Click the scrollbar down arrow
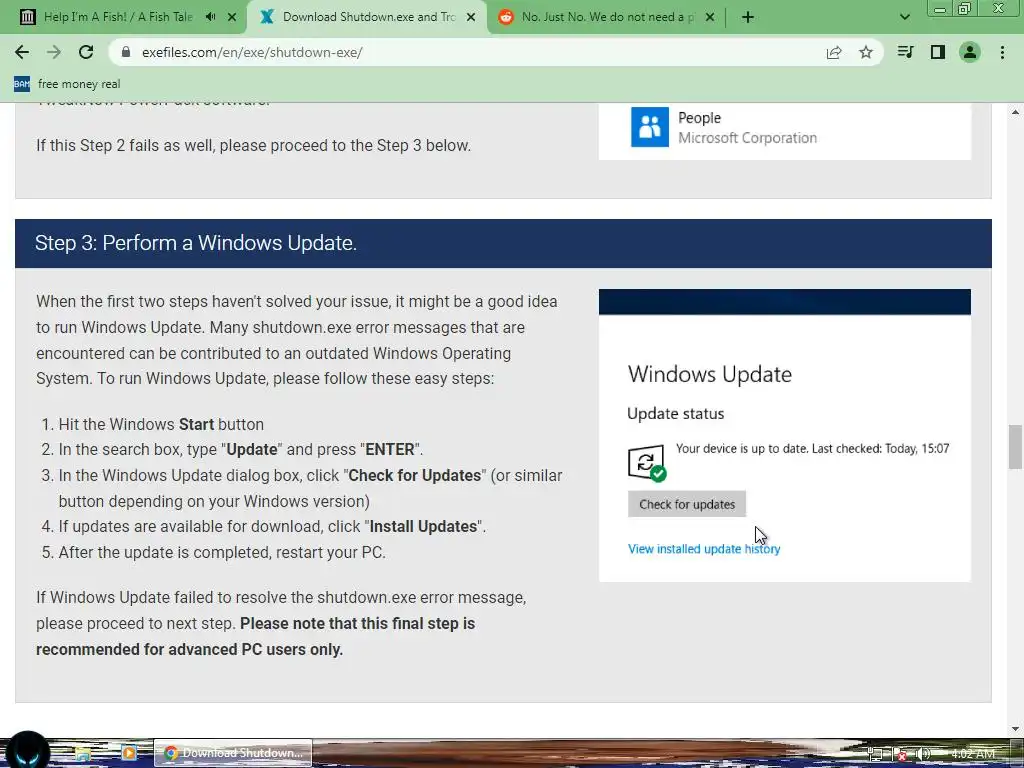 click(x=1015, y=729)
